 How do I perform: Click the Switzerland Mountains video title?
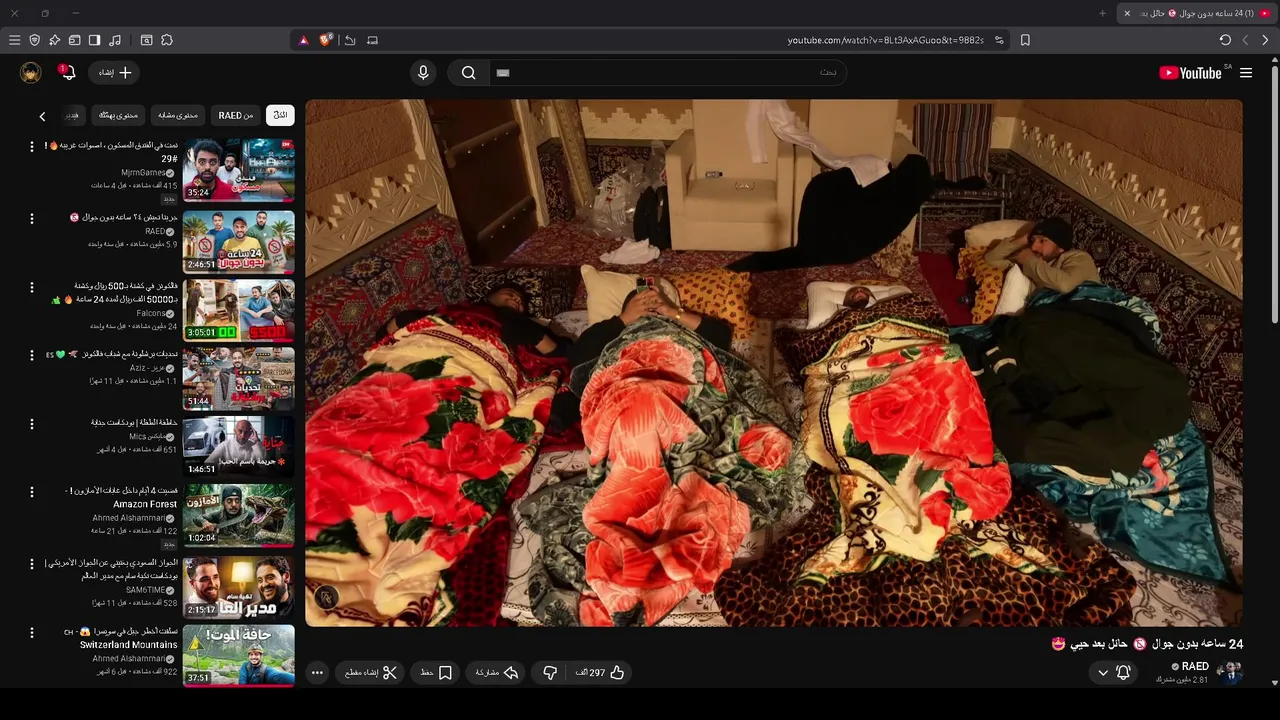tap(121, 638)
